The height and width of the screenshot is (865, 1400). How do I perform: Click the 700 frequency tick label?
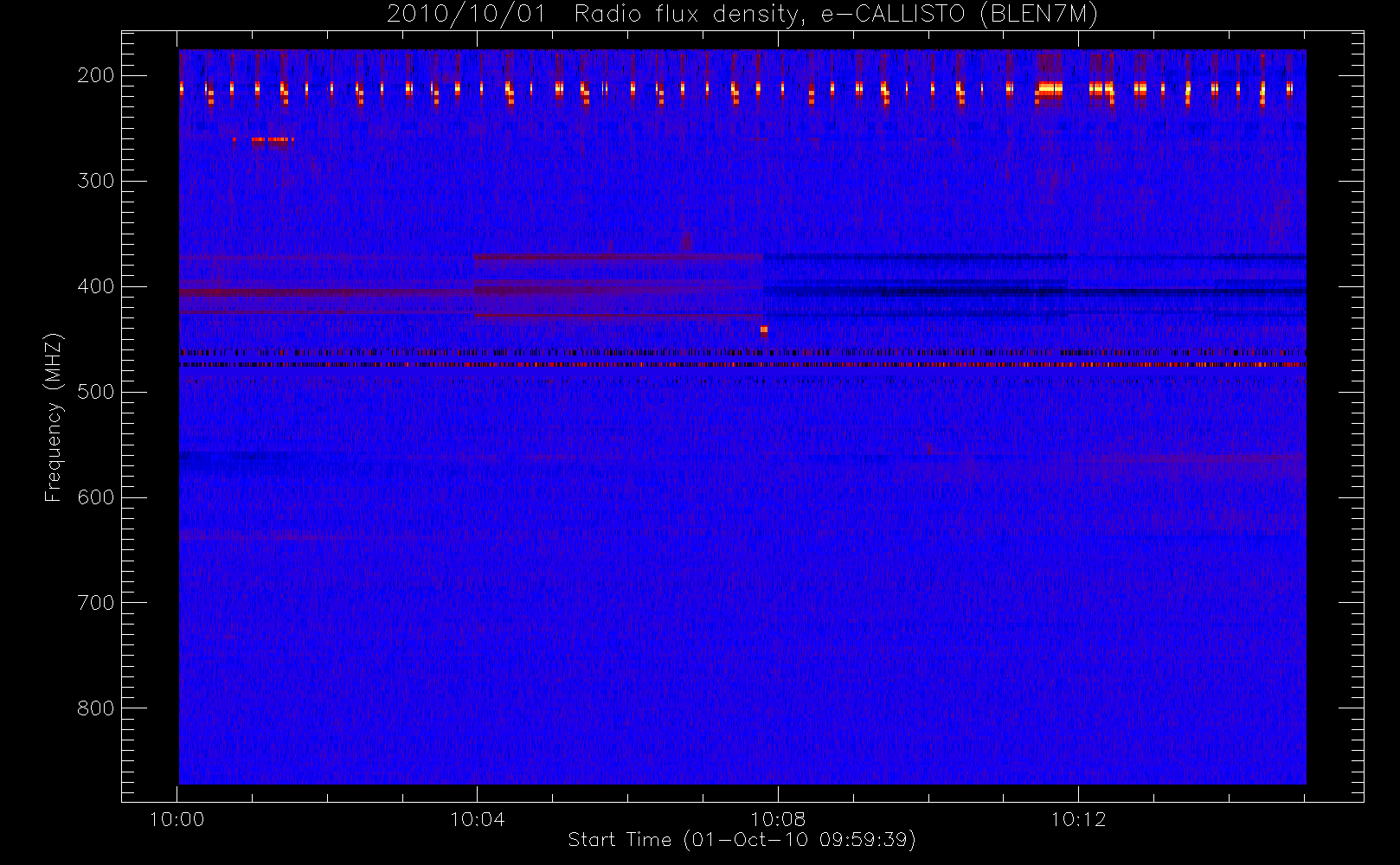(95, 603)
